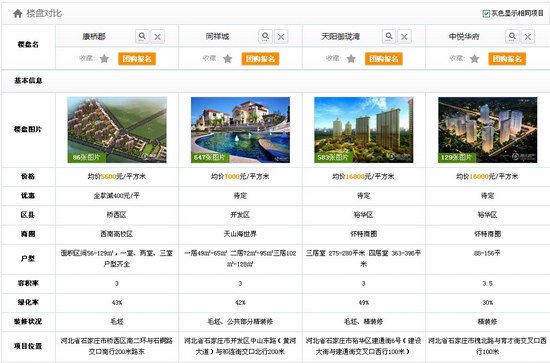Screen dimensions: 550x363
Task: Click the search icon for 同祥城
Action: pyautogui.click(x=266, y=36)
